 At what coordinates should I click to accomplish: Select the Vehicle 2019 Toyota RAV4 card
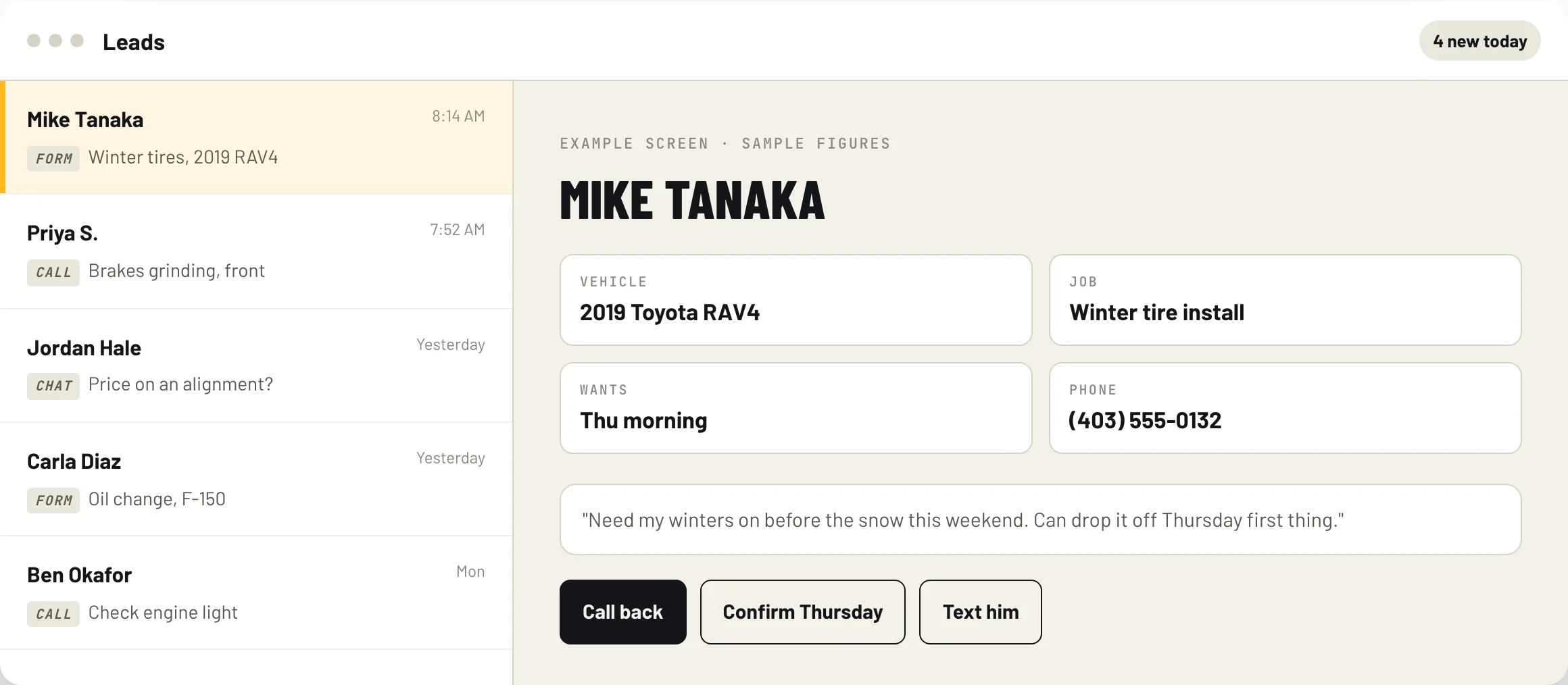click(x=795, y=300)
